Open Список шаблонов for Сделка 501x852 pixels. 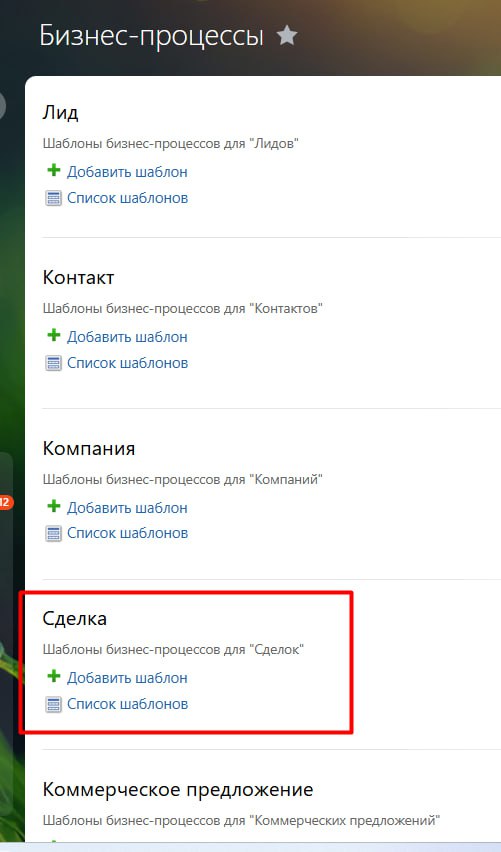point(127,704)
